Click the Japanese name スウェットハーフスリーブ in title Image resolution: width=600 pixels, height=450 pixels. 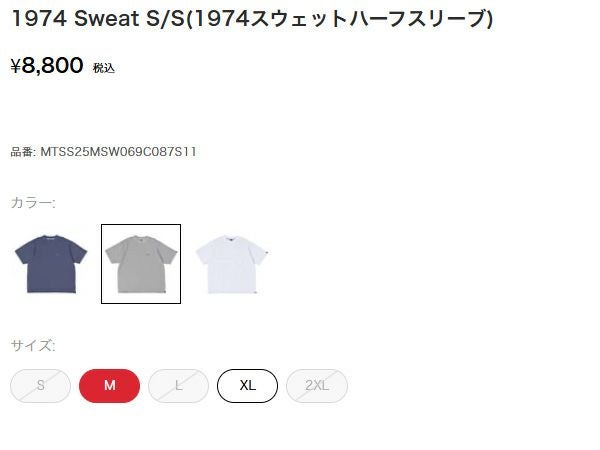(x=369, y=18)
